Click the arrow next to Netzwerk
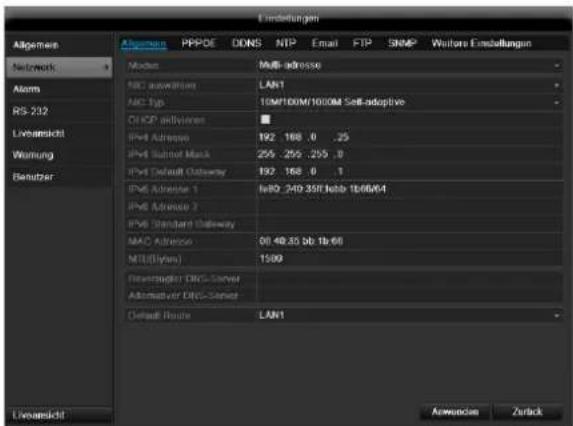This screenshot has width=573, height=426. (x=106, y=67)
